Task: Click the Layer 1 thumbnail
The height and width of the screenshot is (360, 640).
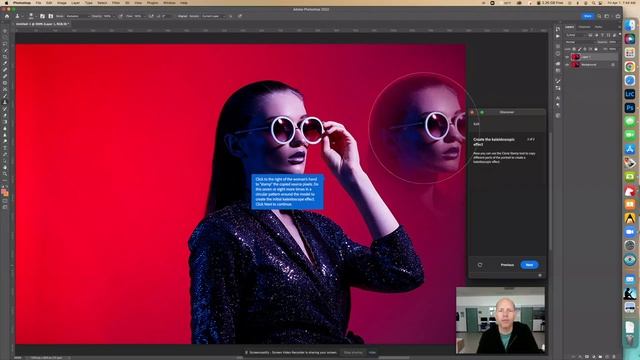Action: point(576,57)
